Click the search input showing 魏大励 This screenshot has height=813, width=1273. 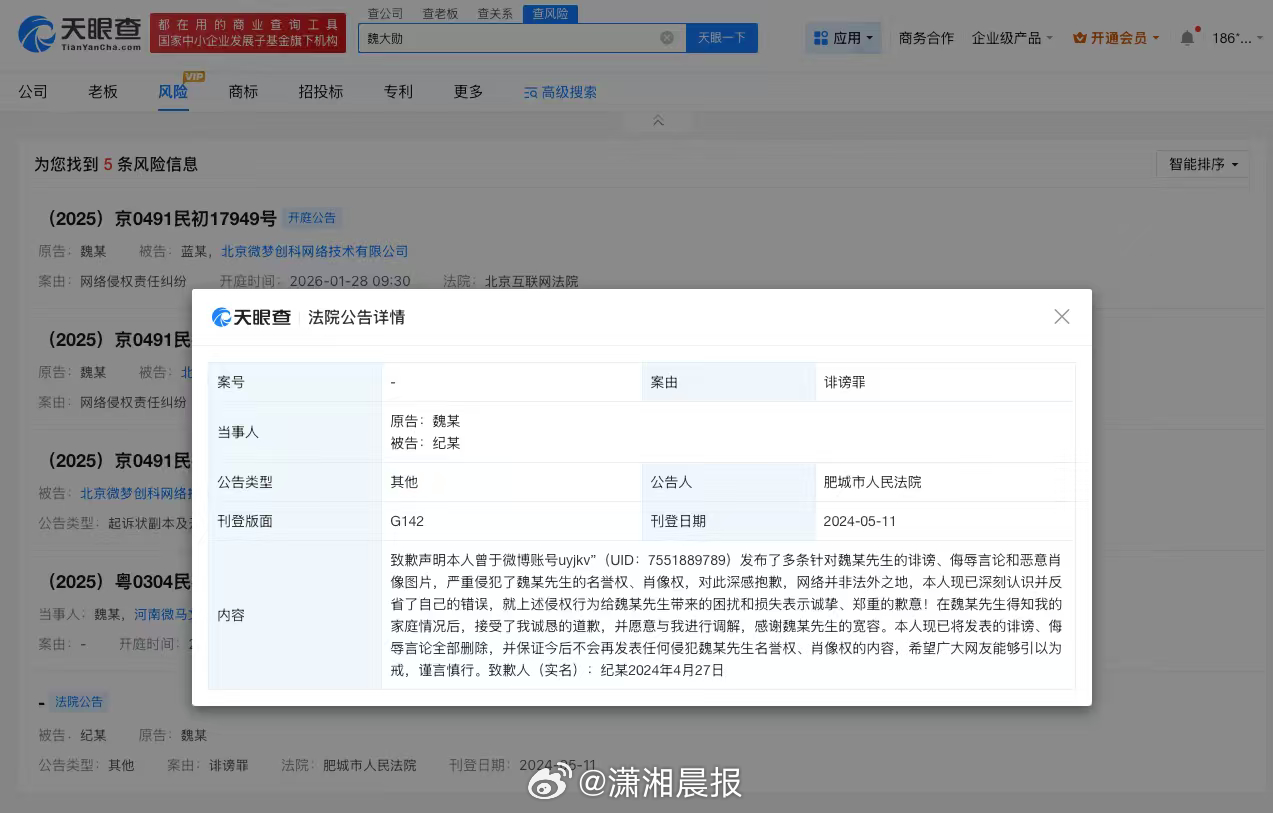tap(520, 37)
